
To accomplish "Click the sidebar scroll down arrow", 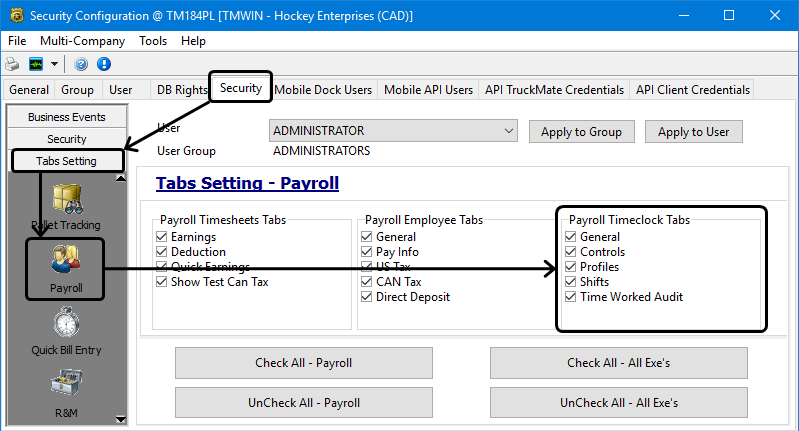I will (121, 418).
